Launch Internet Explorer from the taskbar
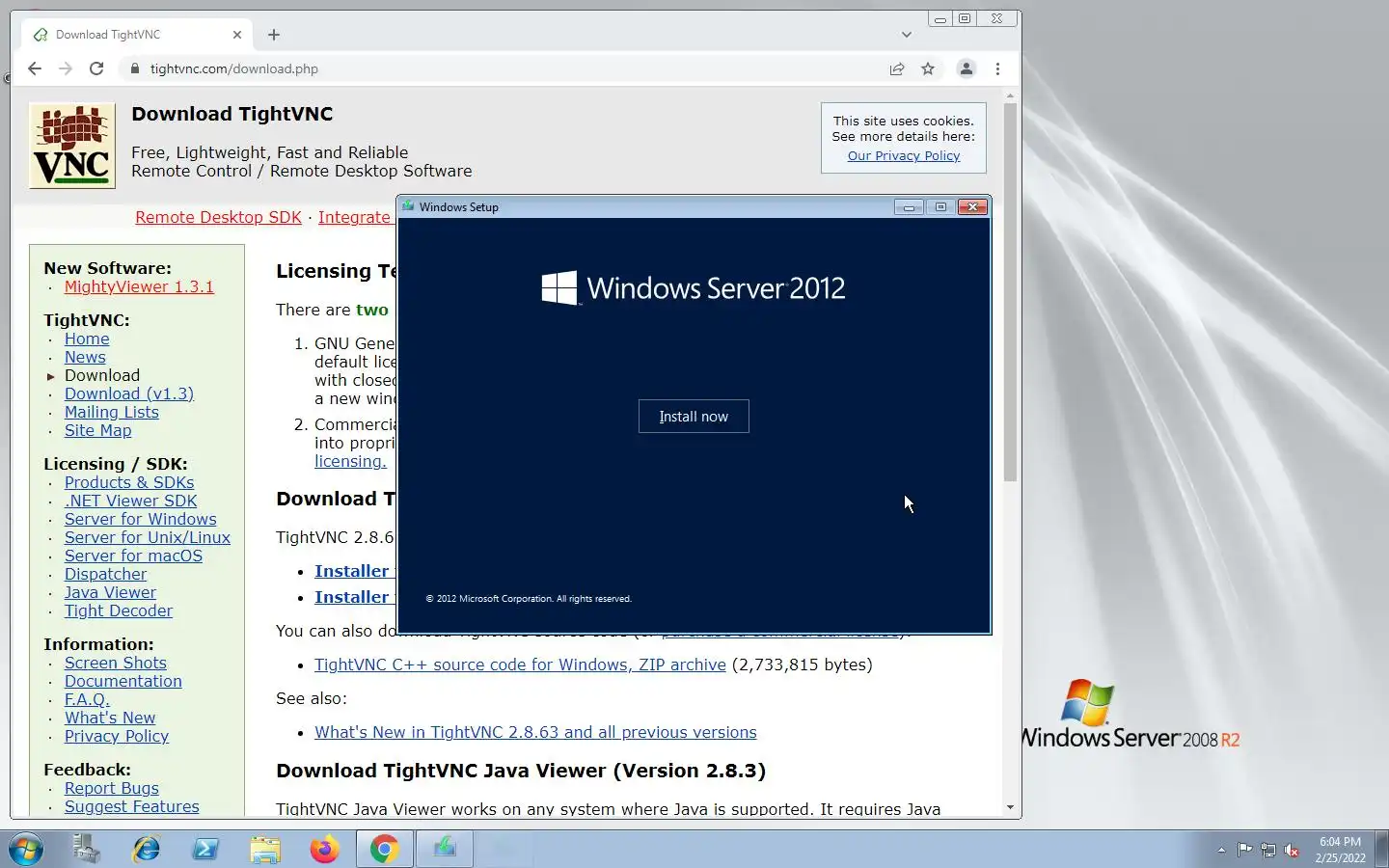Screen dimensions: 1389x868 pyautogui.click(x=147, y=849)
